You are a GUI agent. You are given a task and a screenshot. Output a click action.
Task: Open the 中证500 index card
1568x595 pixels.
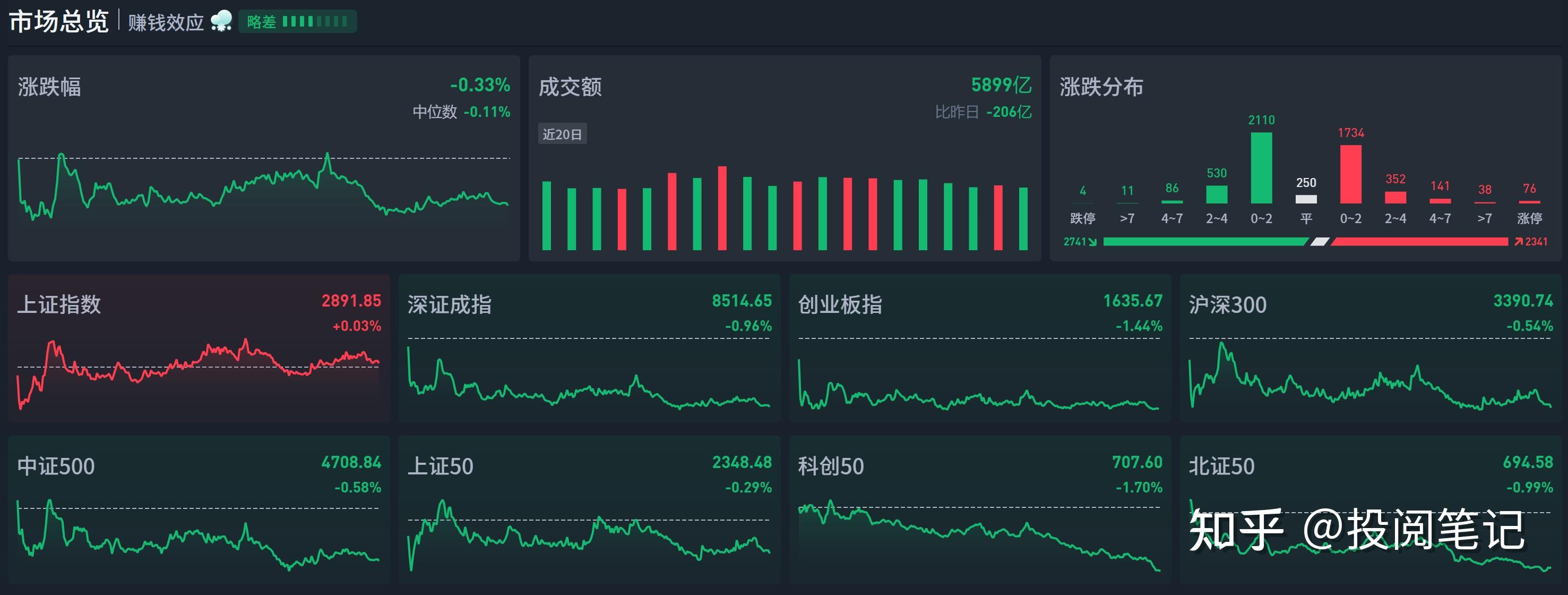click(x=199, y=510)
